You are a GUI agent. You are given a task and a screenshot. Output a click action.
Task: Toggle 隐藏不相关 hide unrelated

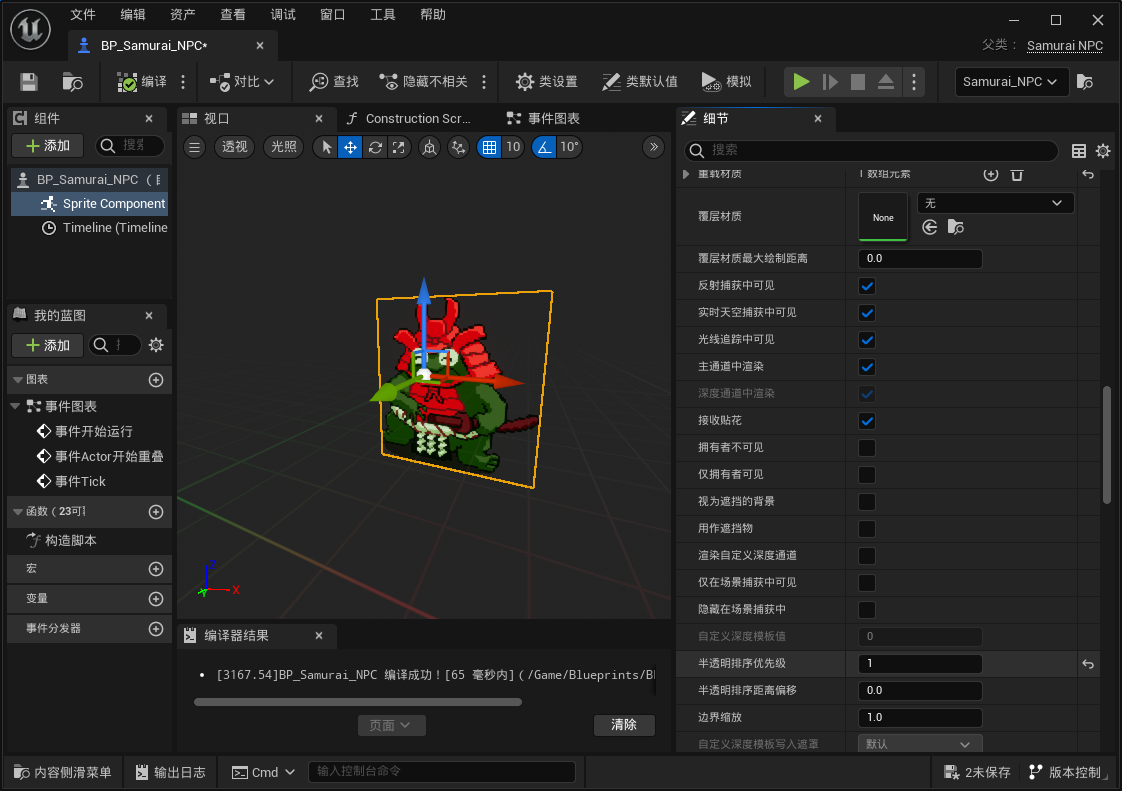[423, 82]
